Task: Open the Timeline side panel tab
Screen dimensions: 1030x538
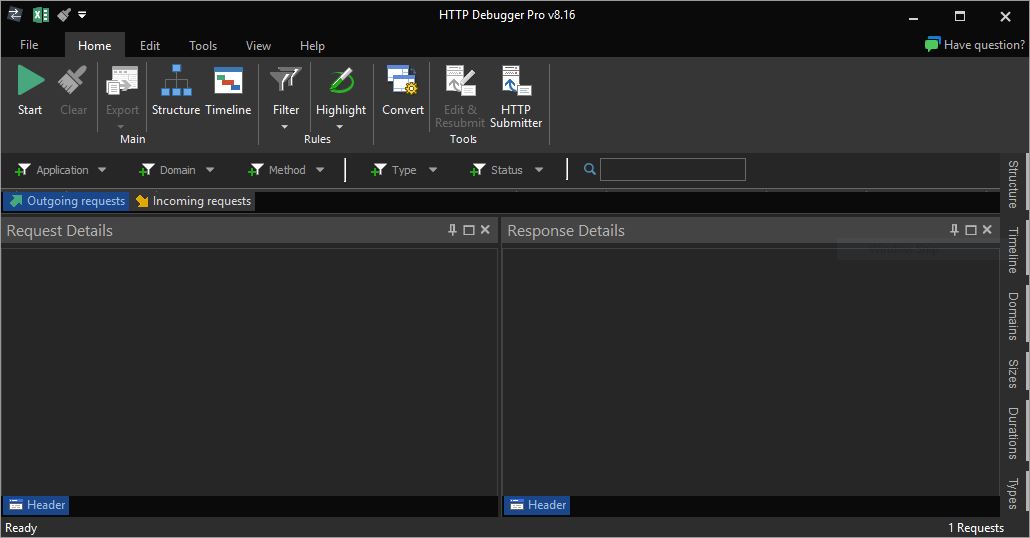Action: coord(1014,250)
